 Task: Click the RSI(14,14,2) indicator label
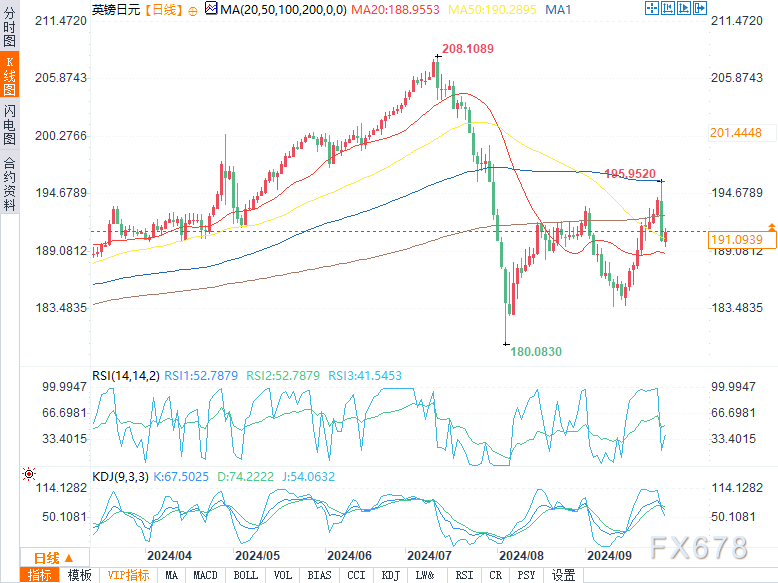click(126, 376)
